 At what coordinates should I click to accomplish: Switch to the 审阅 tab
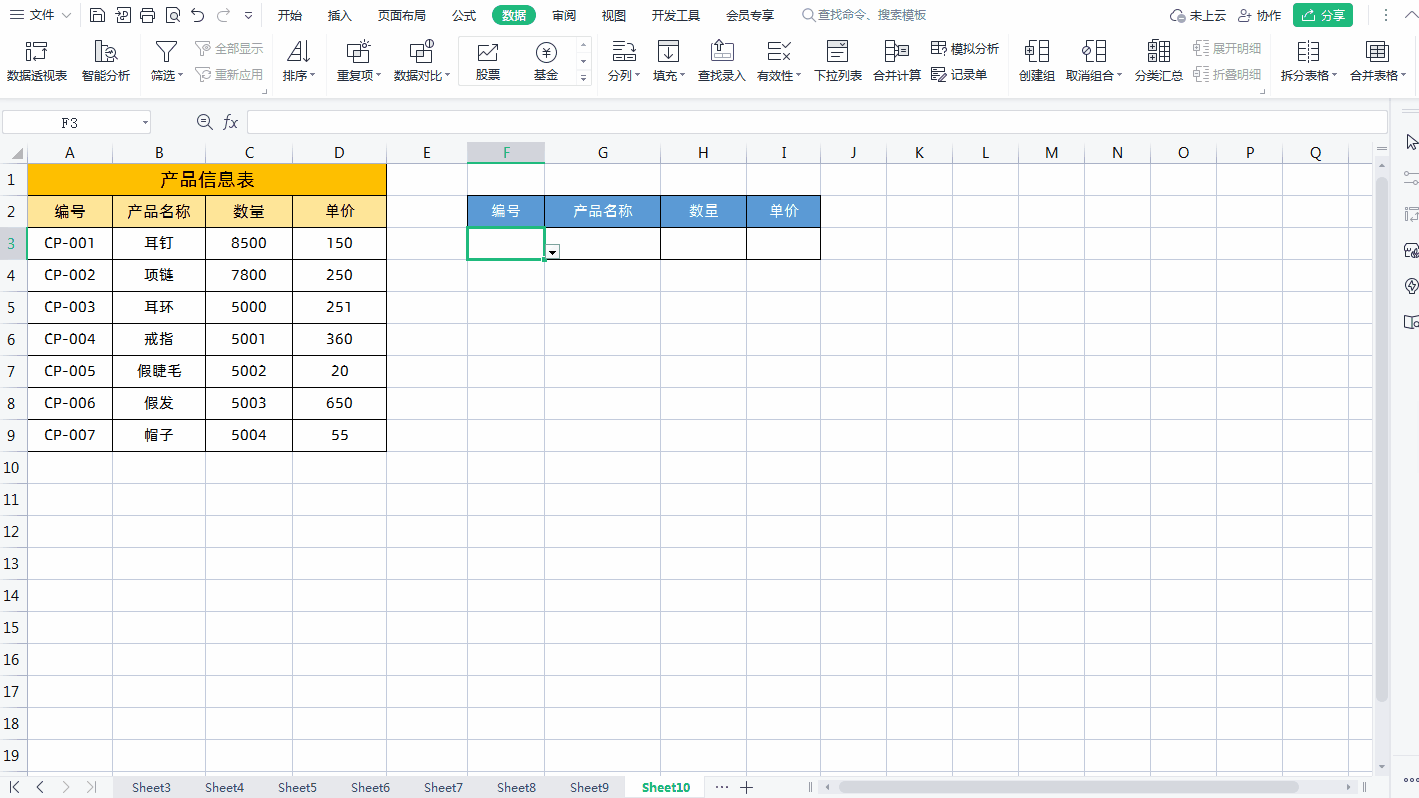[x=564, y=15]
